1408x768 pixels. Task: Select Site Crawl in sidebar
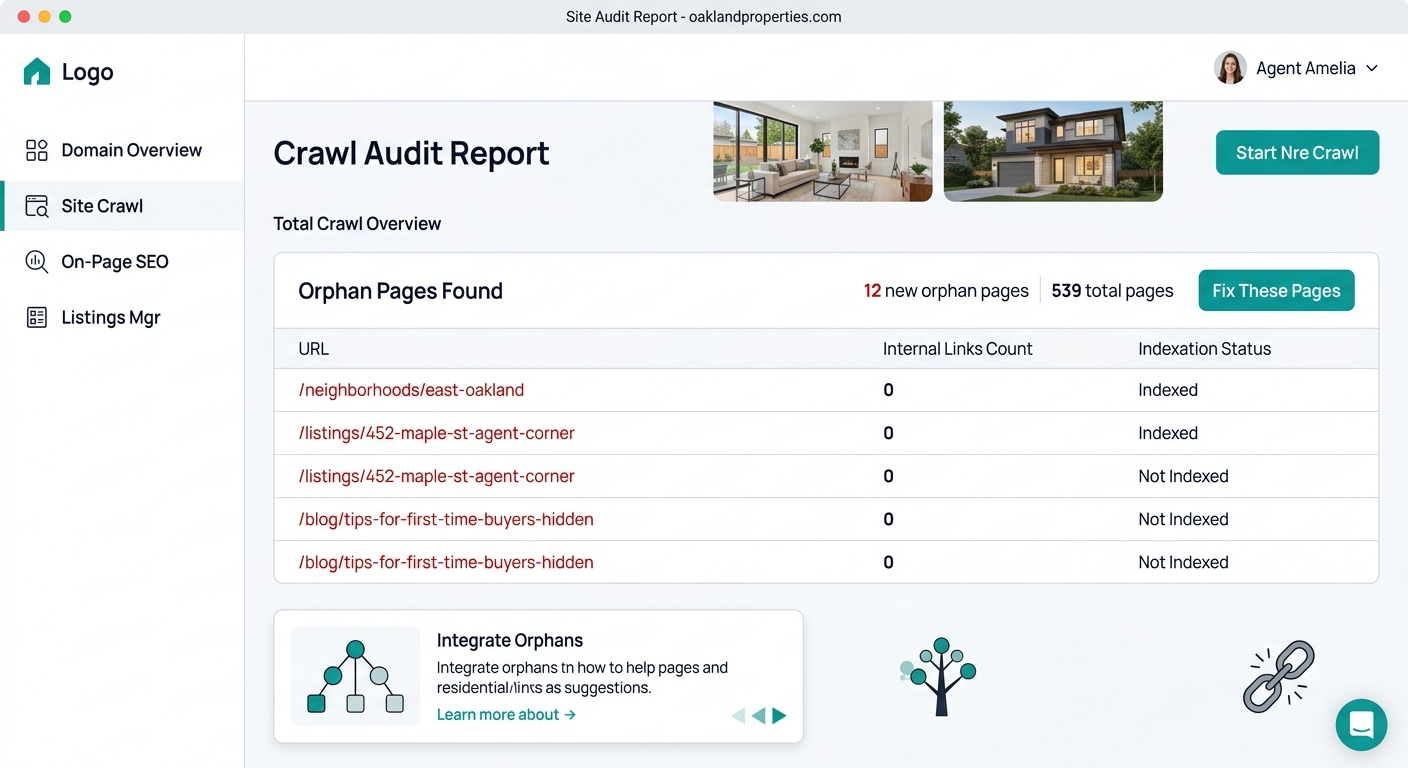pyautogui.click(x=122, y=206)
